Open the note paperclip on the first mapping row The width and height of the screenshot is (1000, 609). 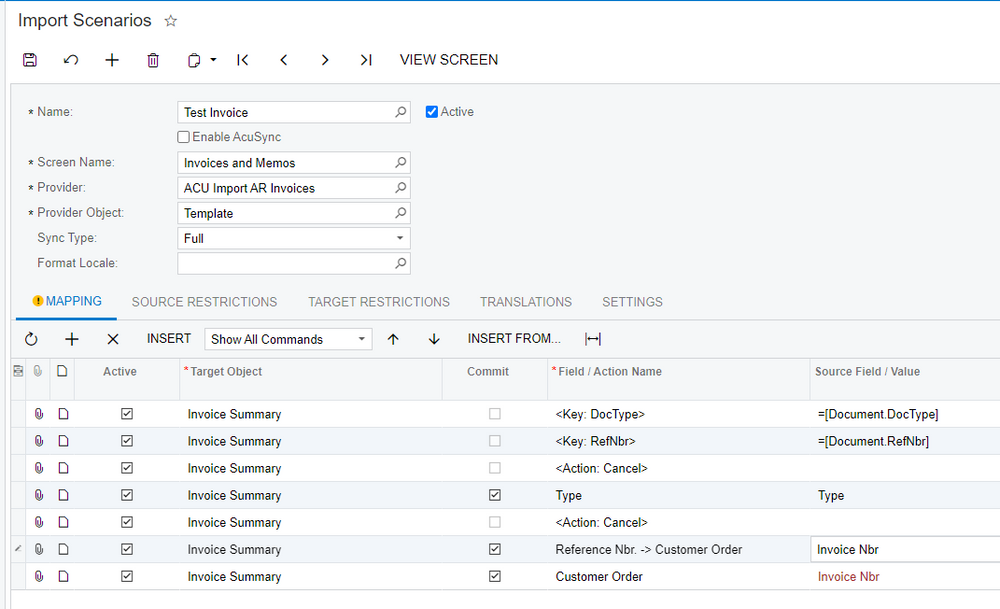[38, 414]
